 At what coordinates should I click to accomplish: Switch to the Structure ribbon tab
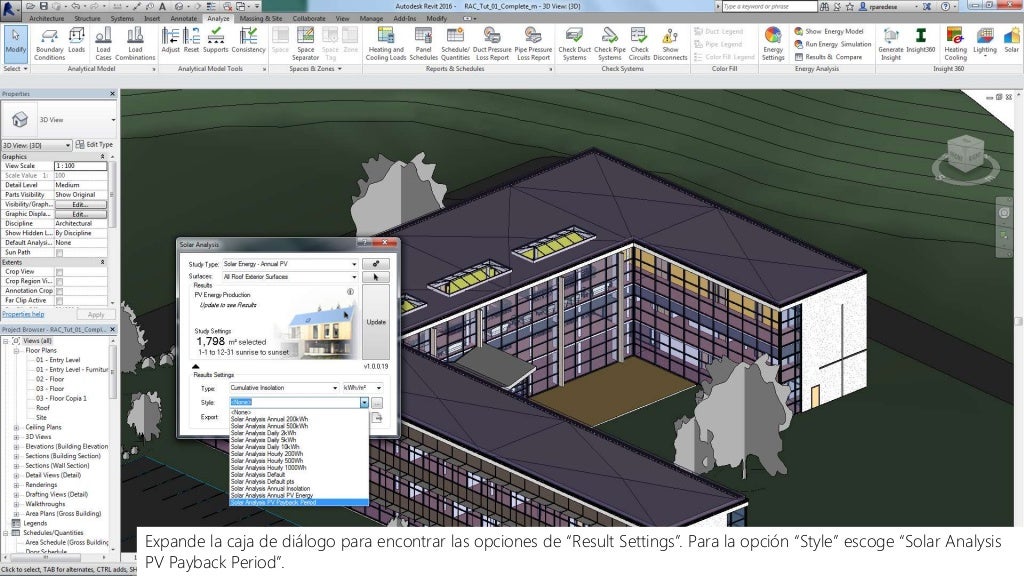(88, 19)
